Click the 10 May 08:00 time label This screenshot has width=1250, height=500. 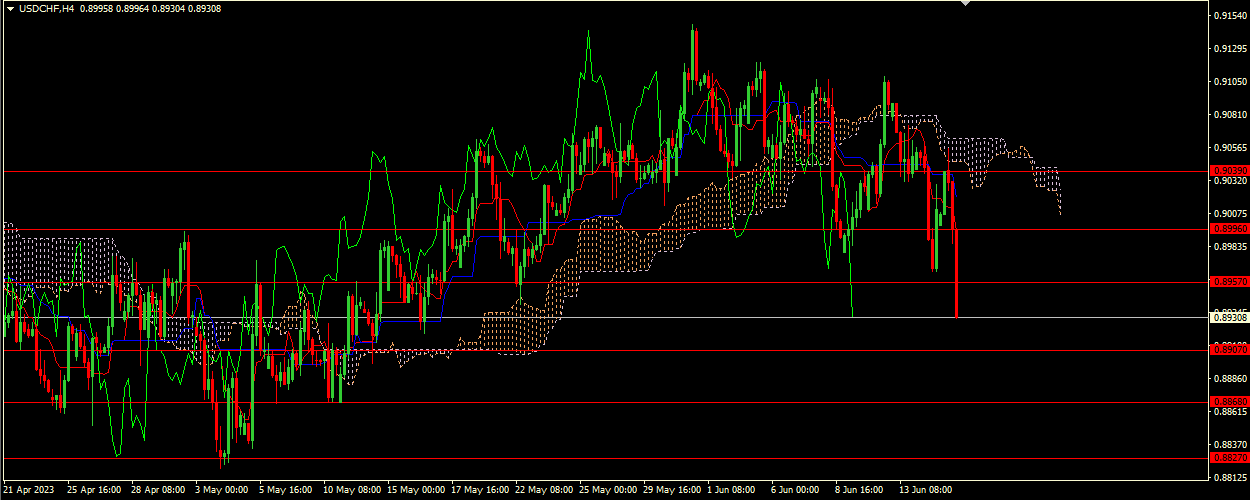coord(351,491)
